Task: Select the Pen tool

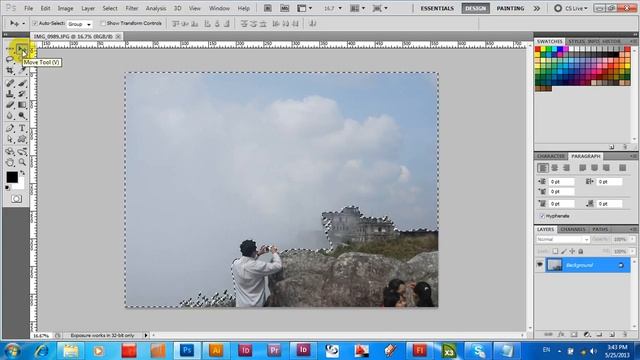Action: tap(10, 129)
